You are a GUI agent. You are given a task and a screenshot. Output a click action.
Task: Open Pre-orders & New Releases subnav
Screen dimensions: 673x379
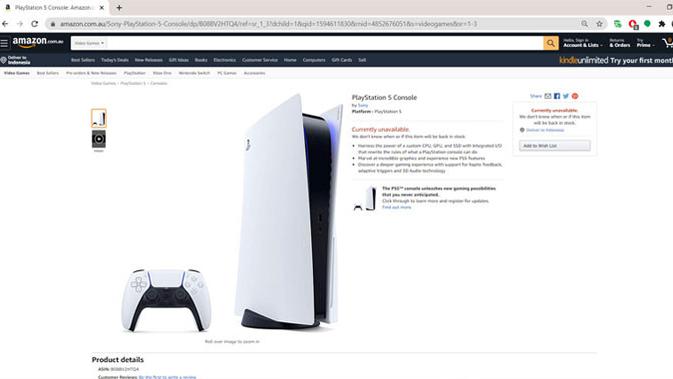(x=91, y=73)
